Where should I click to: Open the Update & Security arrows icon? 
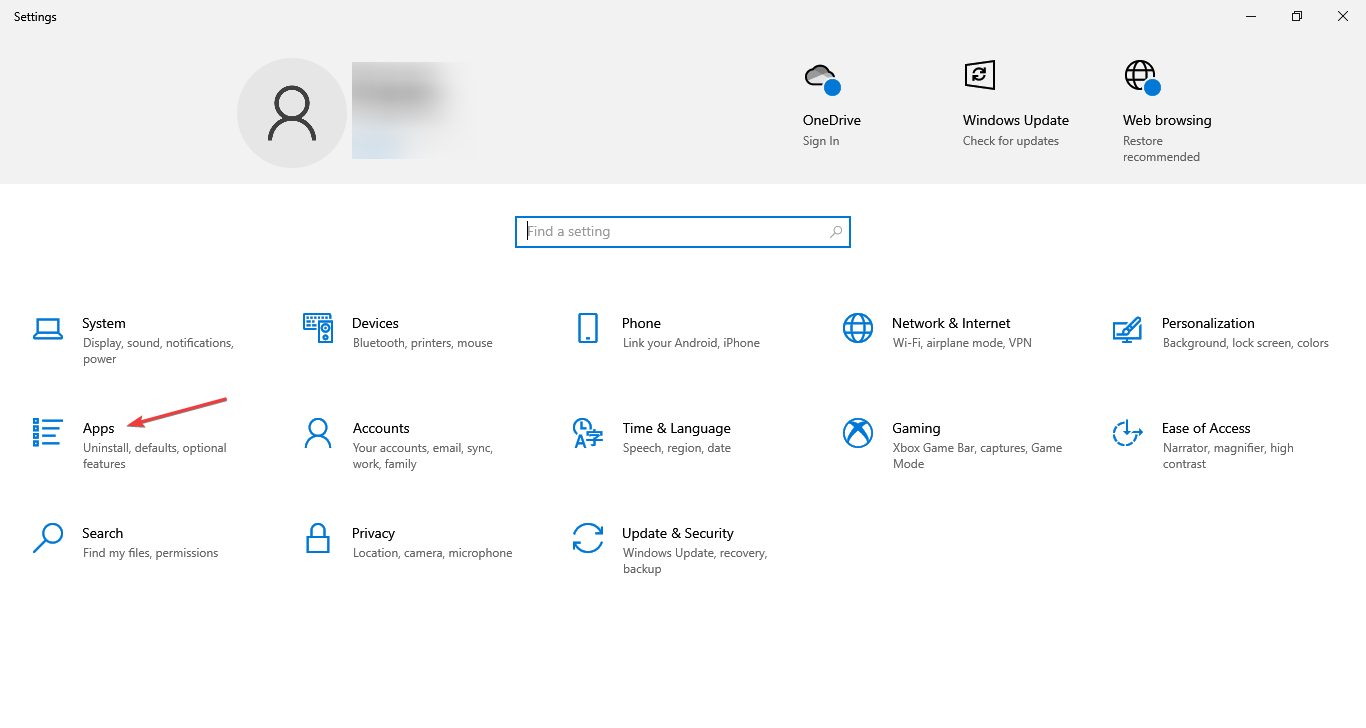588,538
